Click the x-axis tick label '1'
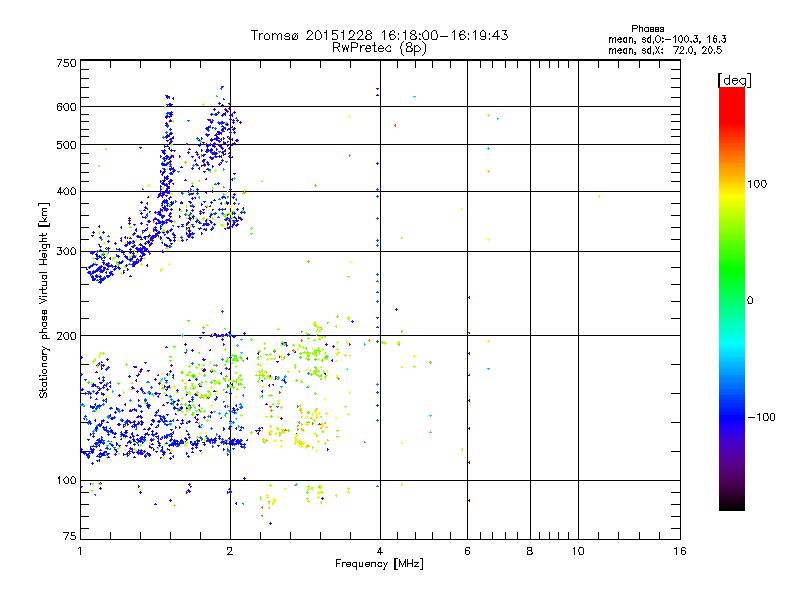This screenshot has height=600, width=800. point(80,551)
